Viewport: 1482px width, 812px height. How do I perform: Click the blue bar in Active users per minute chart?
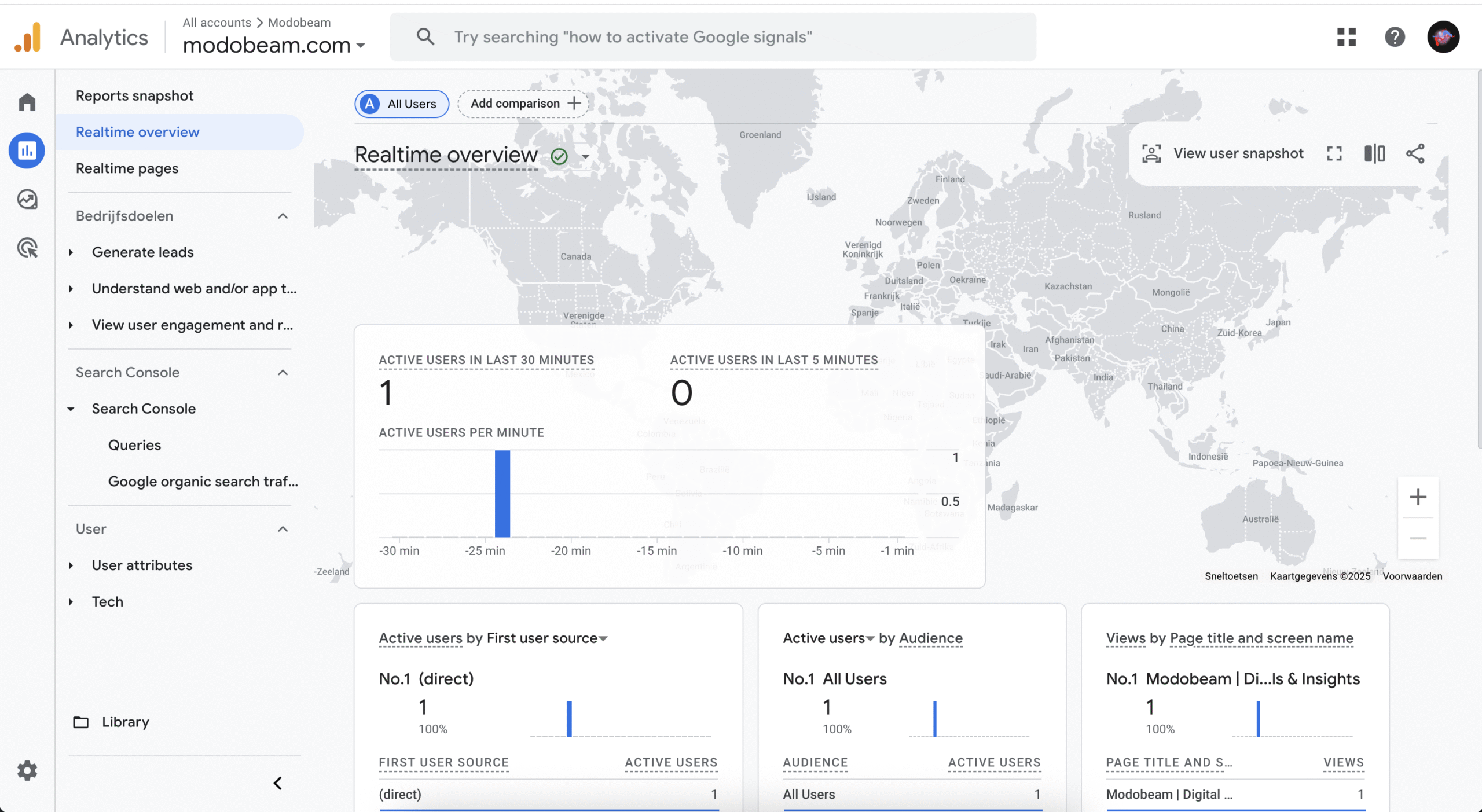[x=502, y=494]
